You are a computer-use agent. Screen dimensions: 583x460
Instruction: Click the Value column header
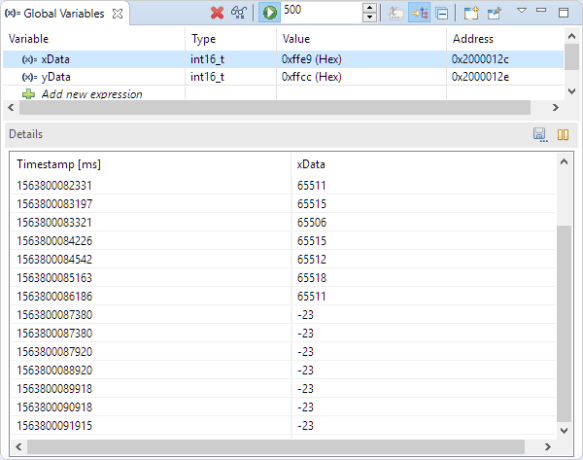(361, 39)
